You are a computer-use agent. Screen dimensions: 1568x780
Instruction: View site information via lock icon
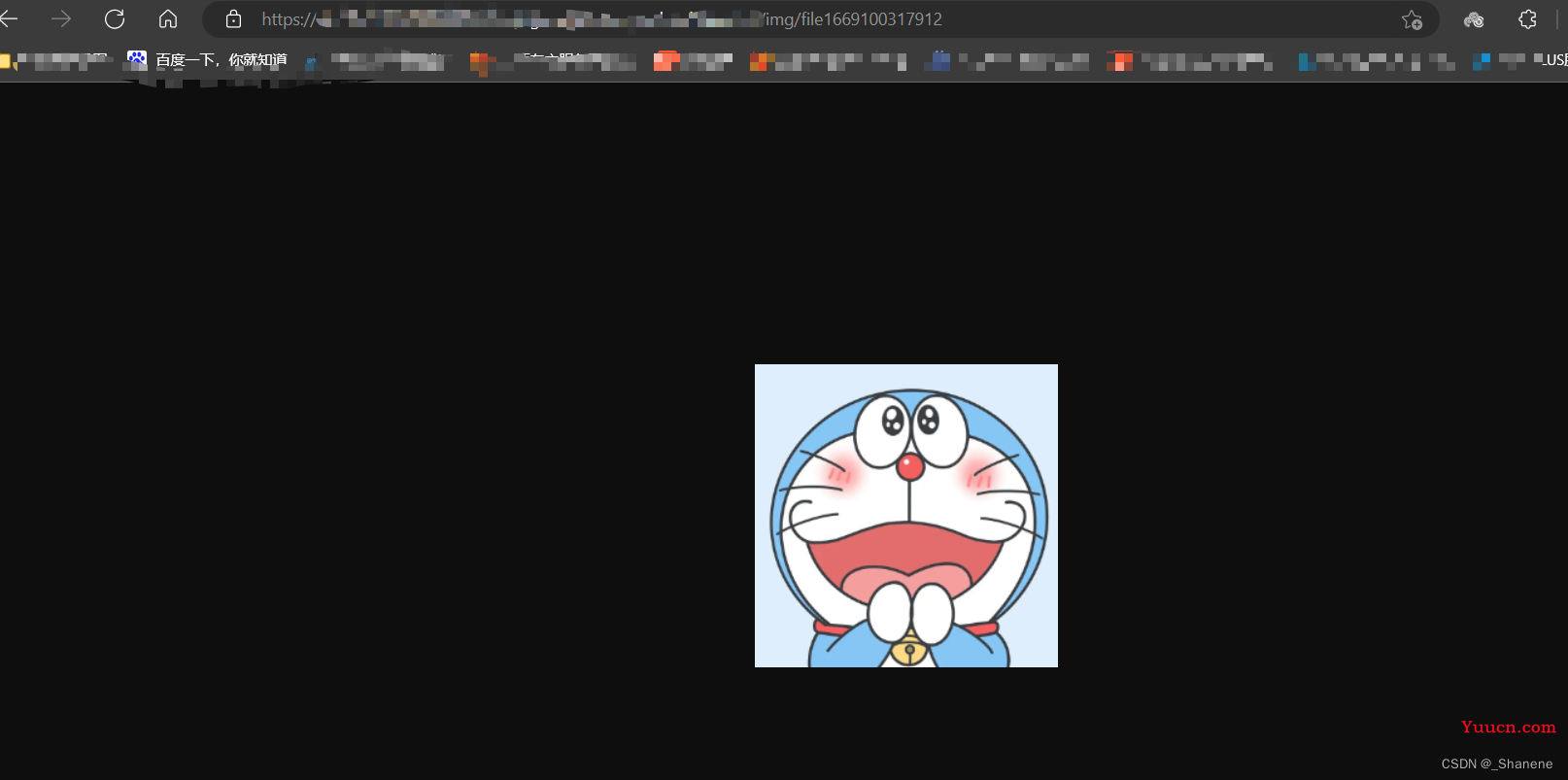(x=233, y=19)
